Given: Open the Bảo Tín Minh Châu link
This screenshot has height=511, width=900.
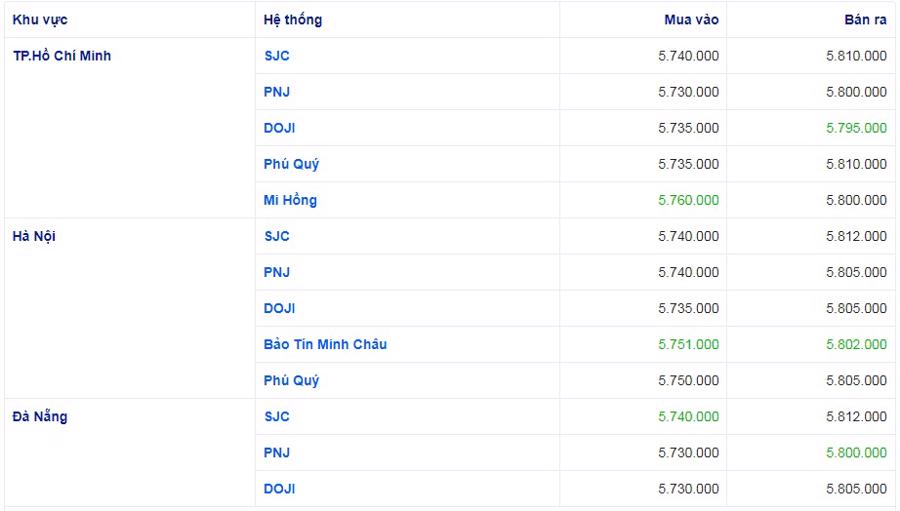Looking at the screenshot, I should (325, 344).
